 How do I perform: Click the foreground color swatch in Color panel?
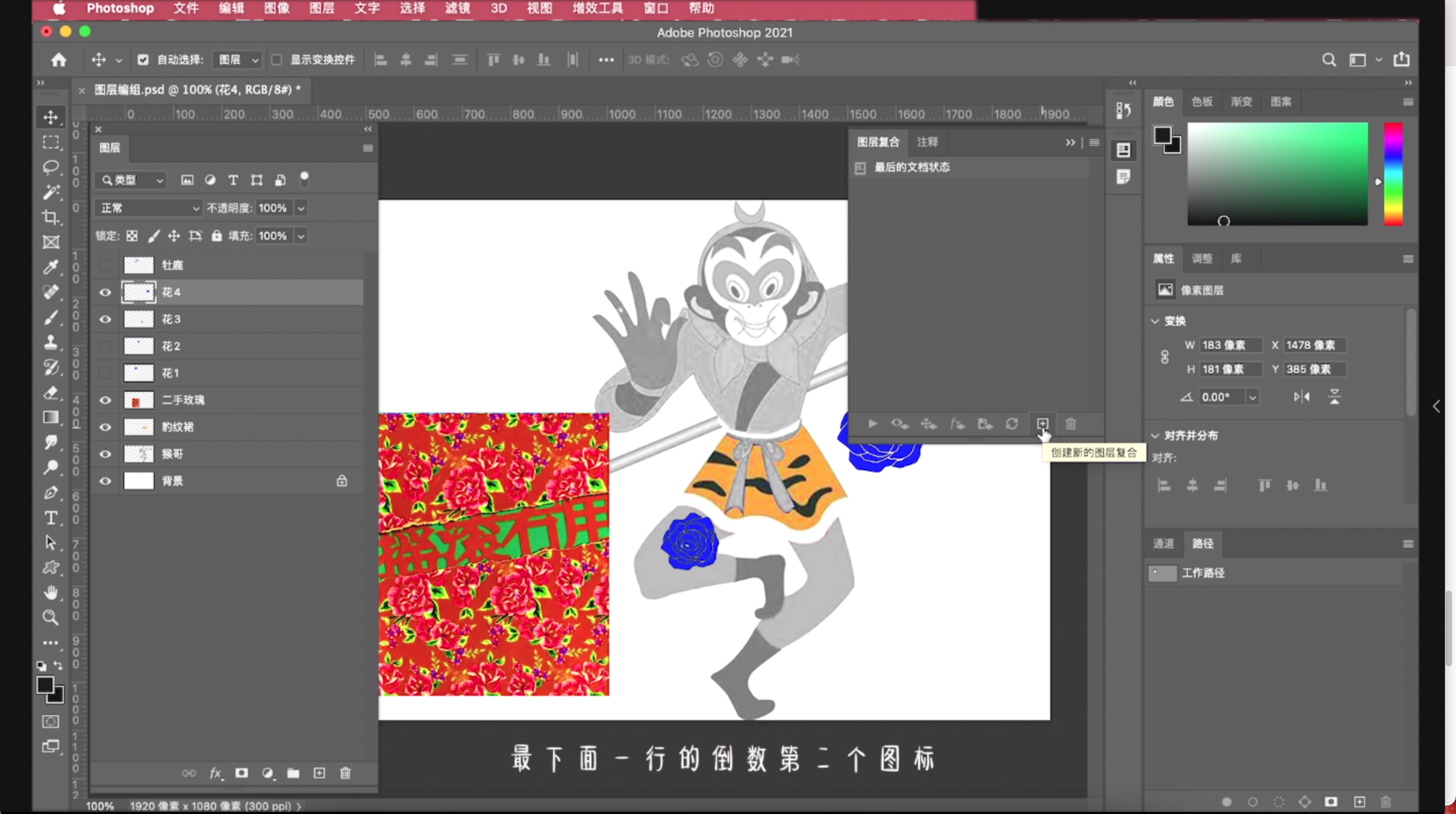pyautogui.click(x=1162, y=135)
